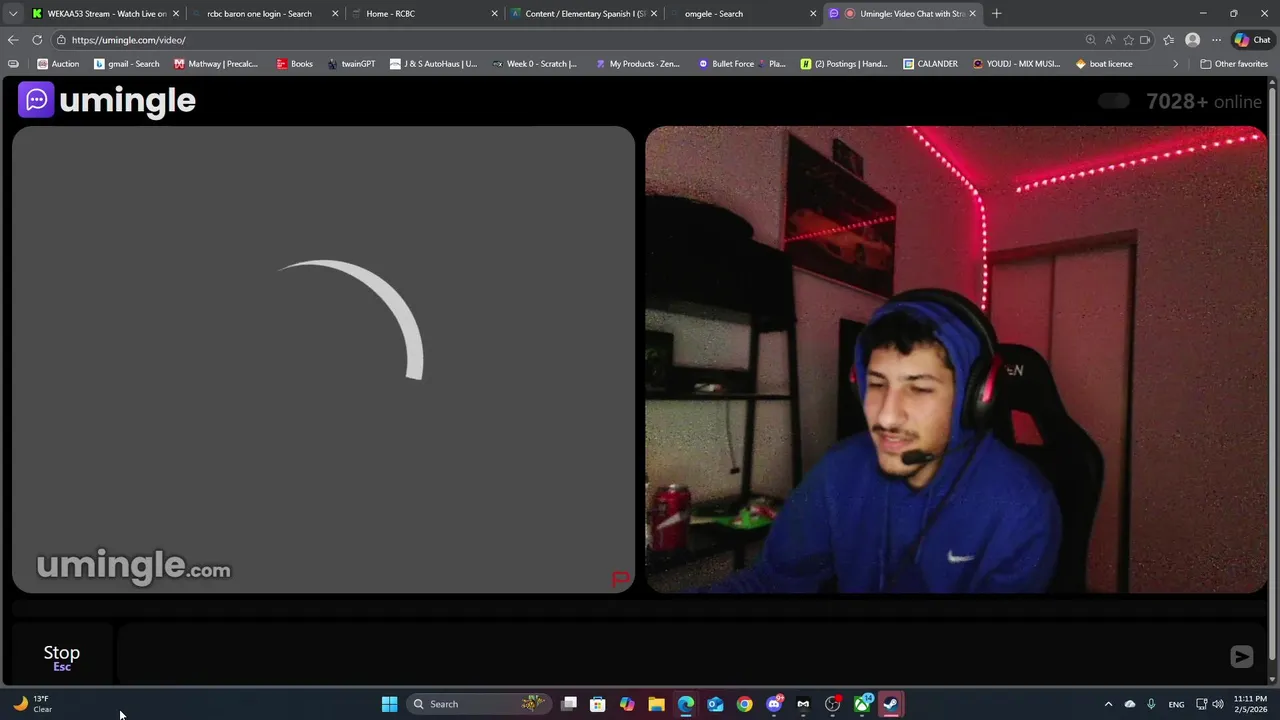Open the boat licence bookmark
This screenshot has height=720, width=1280.
pos(1104,64)
